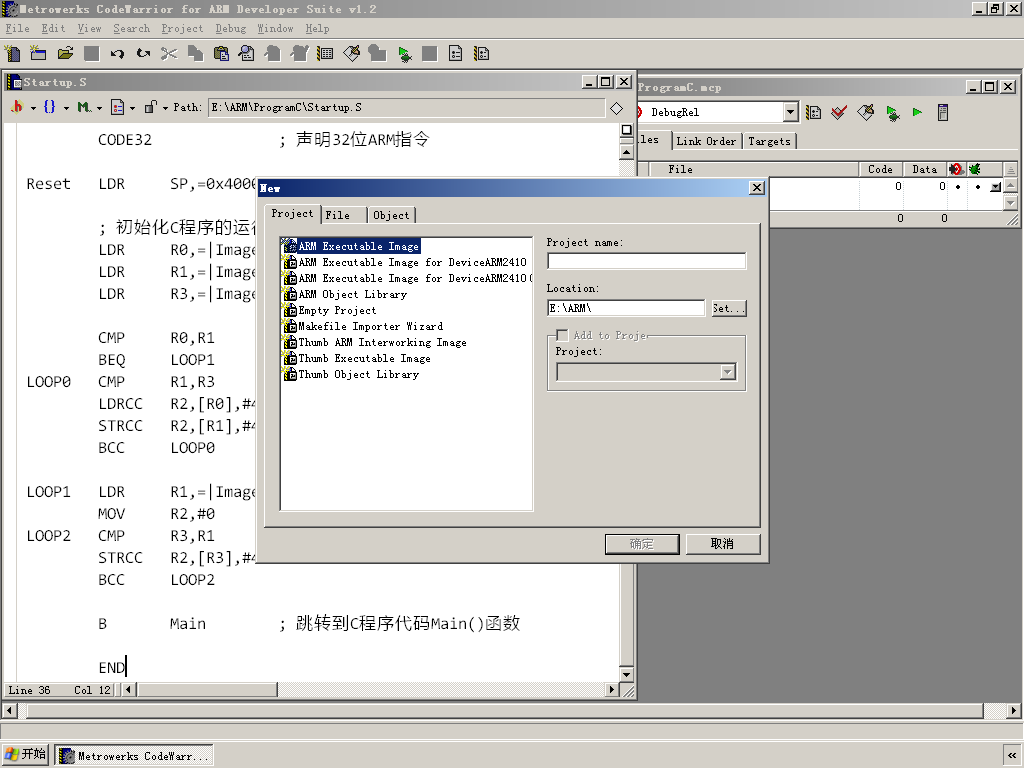Click the scissors Cut icon
1024x768 pixels.
[x=169, y=54]
